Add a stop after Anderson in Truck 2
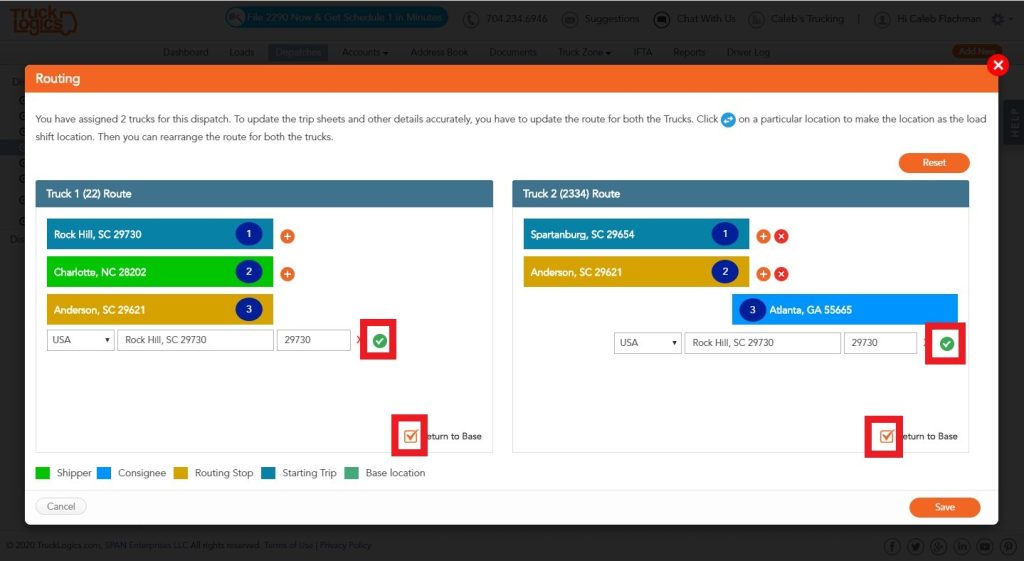Viewport: 1024px width, 561px height. point(763,274)
